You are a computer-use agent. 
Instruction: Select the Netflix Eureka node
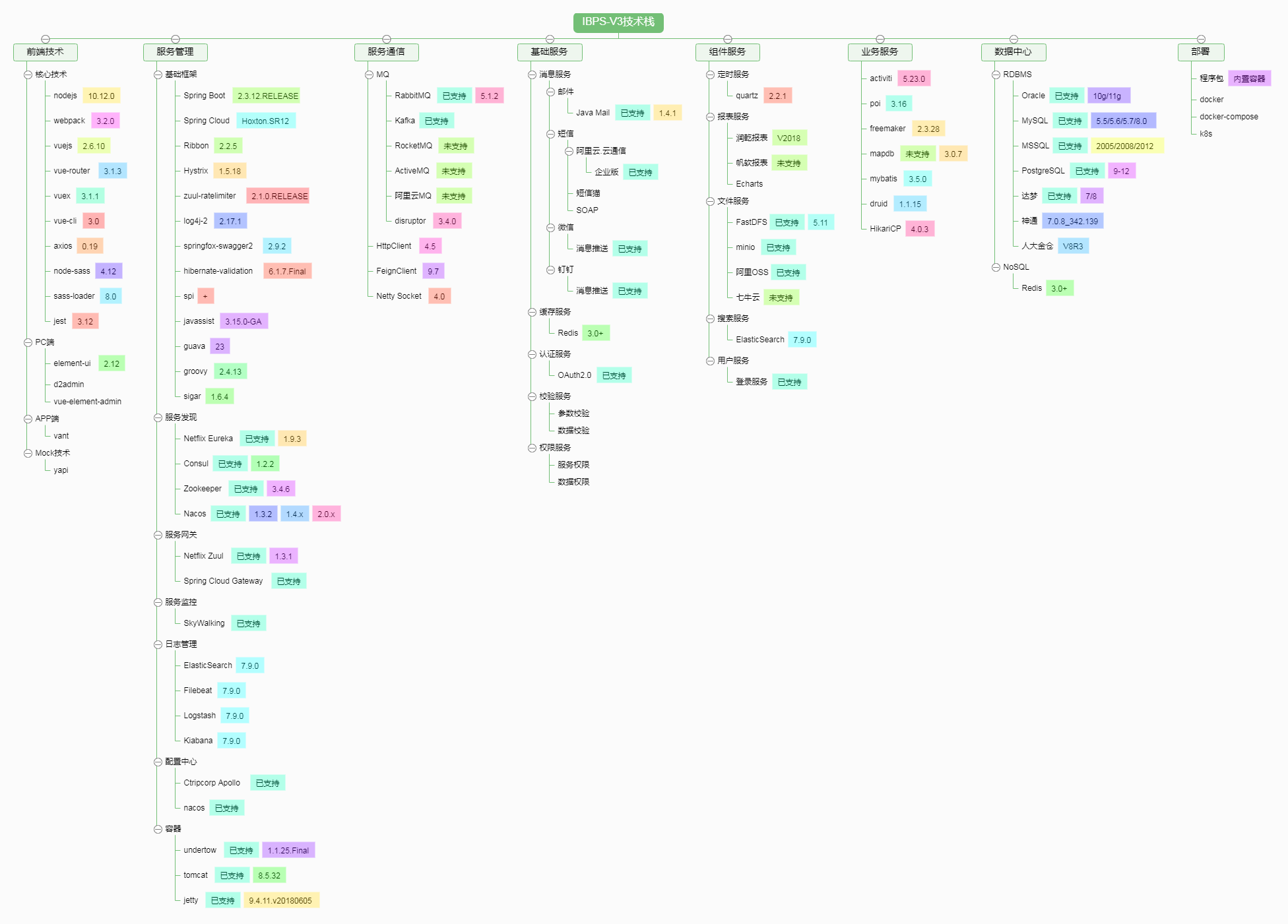click(209, 439)
